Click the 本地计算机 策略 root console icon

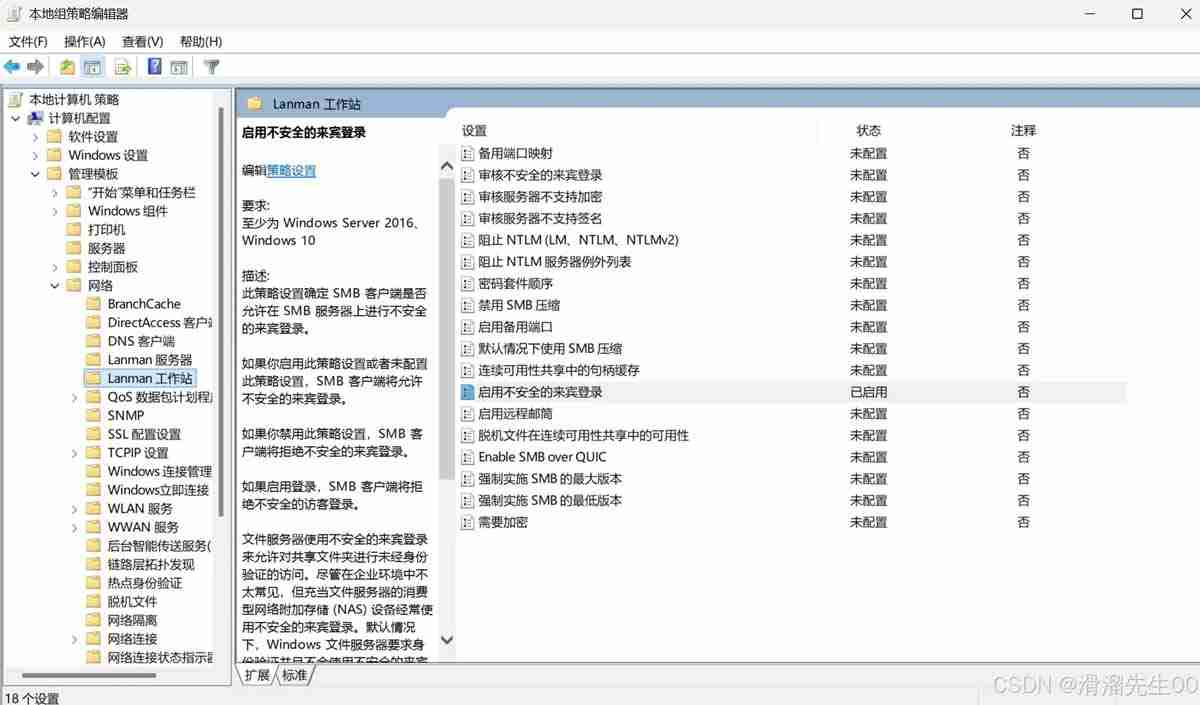(x=15, y=99)
